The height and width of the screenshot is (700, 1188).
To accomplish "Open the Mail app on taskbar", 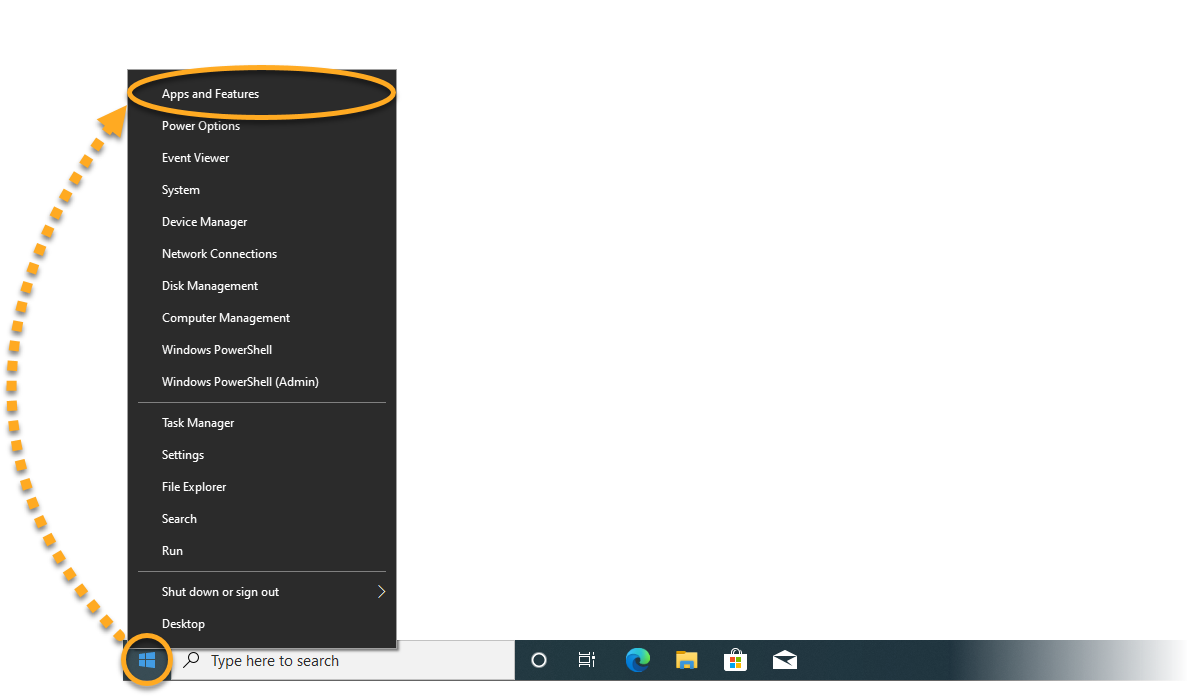I will [785, 660].
